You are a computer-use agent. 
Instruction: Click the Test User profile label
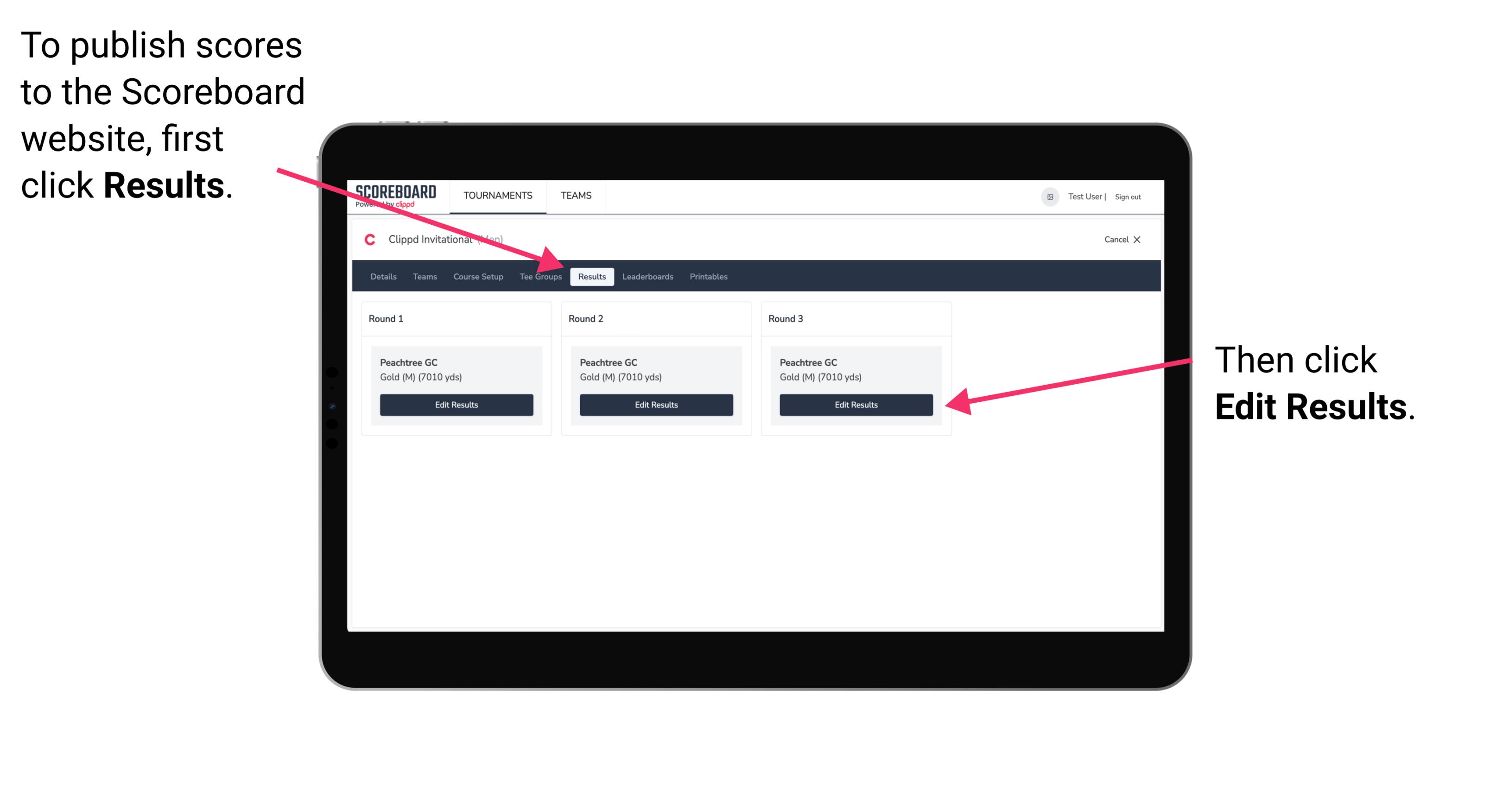1089,195
